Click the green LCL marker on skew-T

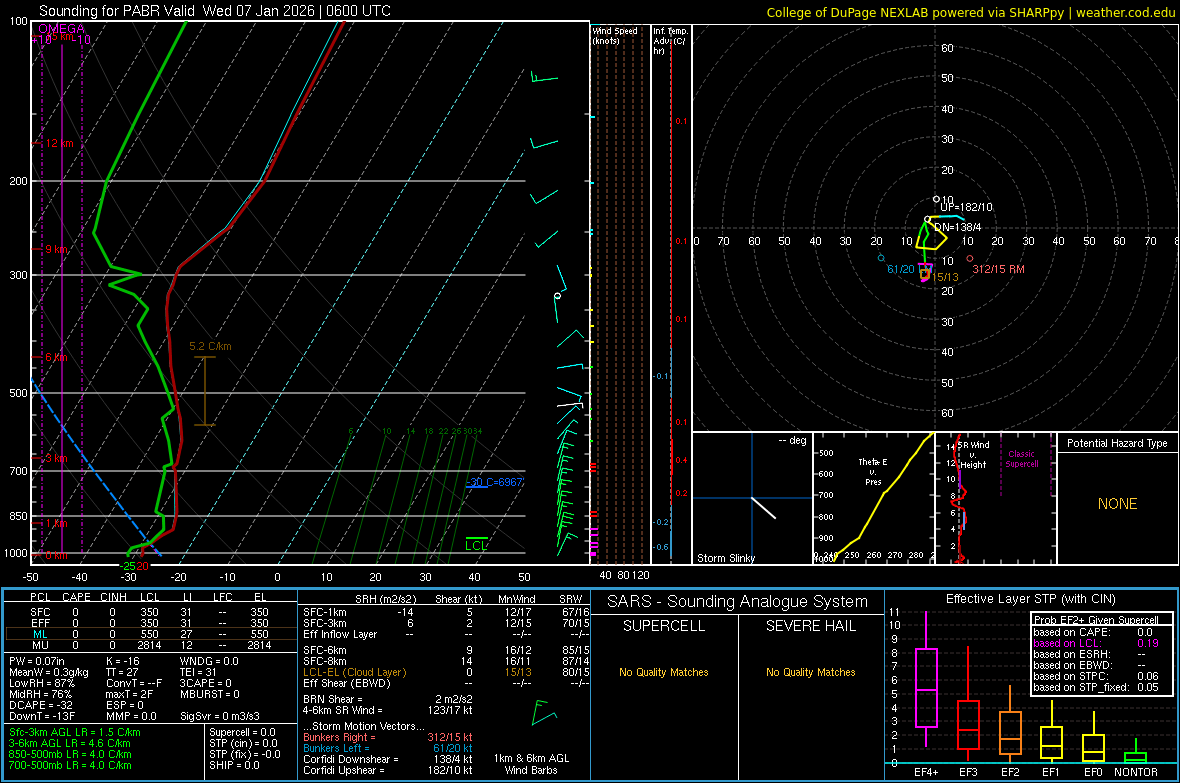(476, 545)
